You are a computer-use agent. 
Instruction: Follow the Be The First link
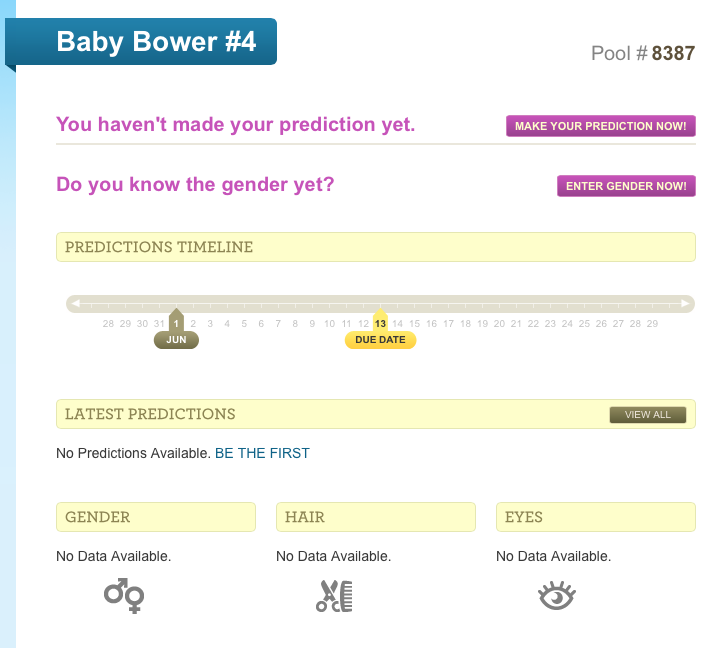pos(262,453)
